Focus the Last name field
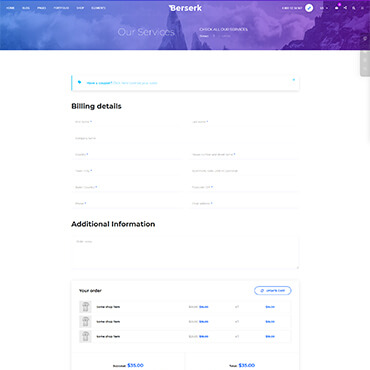370x370 pixels. pyautogui.click(x=243, y=122)
